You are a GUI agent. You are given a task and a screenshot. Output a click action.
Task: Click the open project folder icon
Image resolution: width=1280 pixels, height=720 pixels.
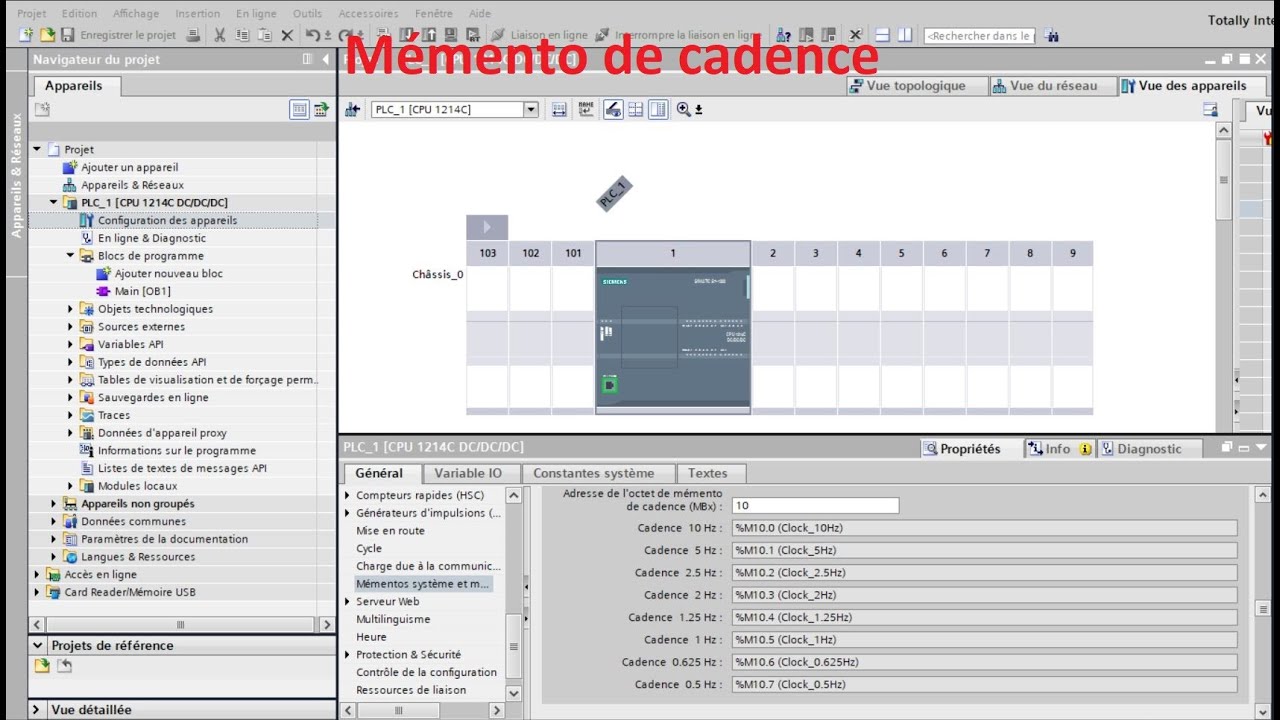(x=46, y=35)
